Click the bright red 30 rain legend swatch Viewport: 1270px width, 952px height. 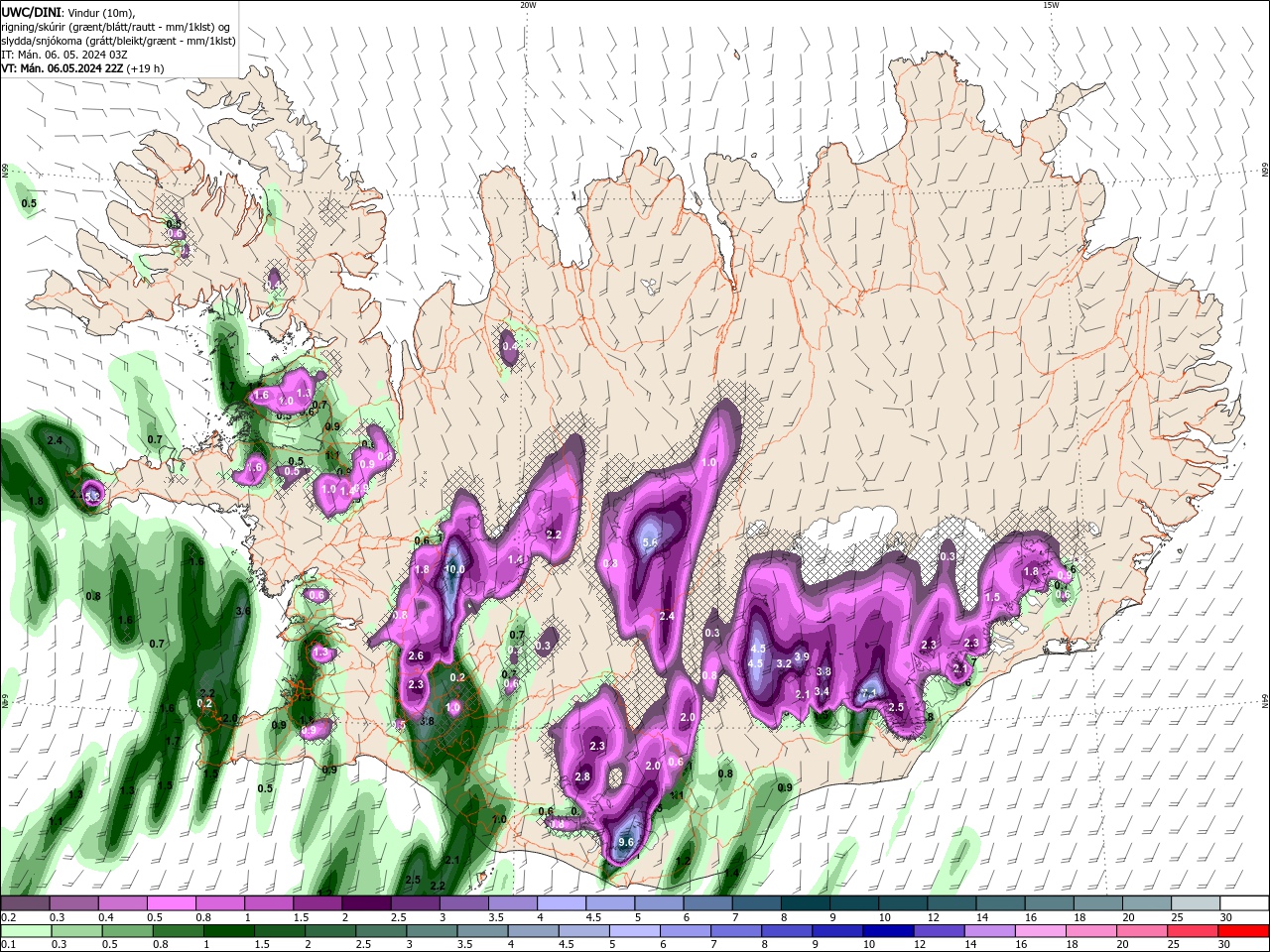(1243, 931)
